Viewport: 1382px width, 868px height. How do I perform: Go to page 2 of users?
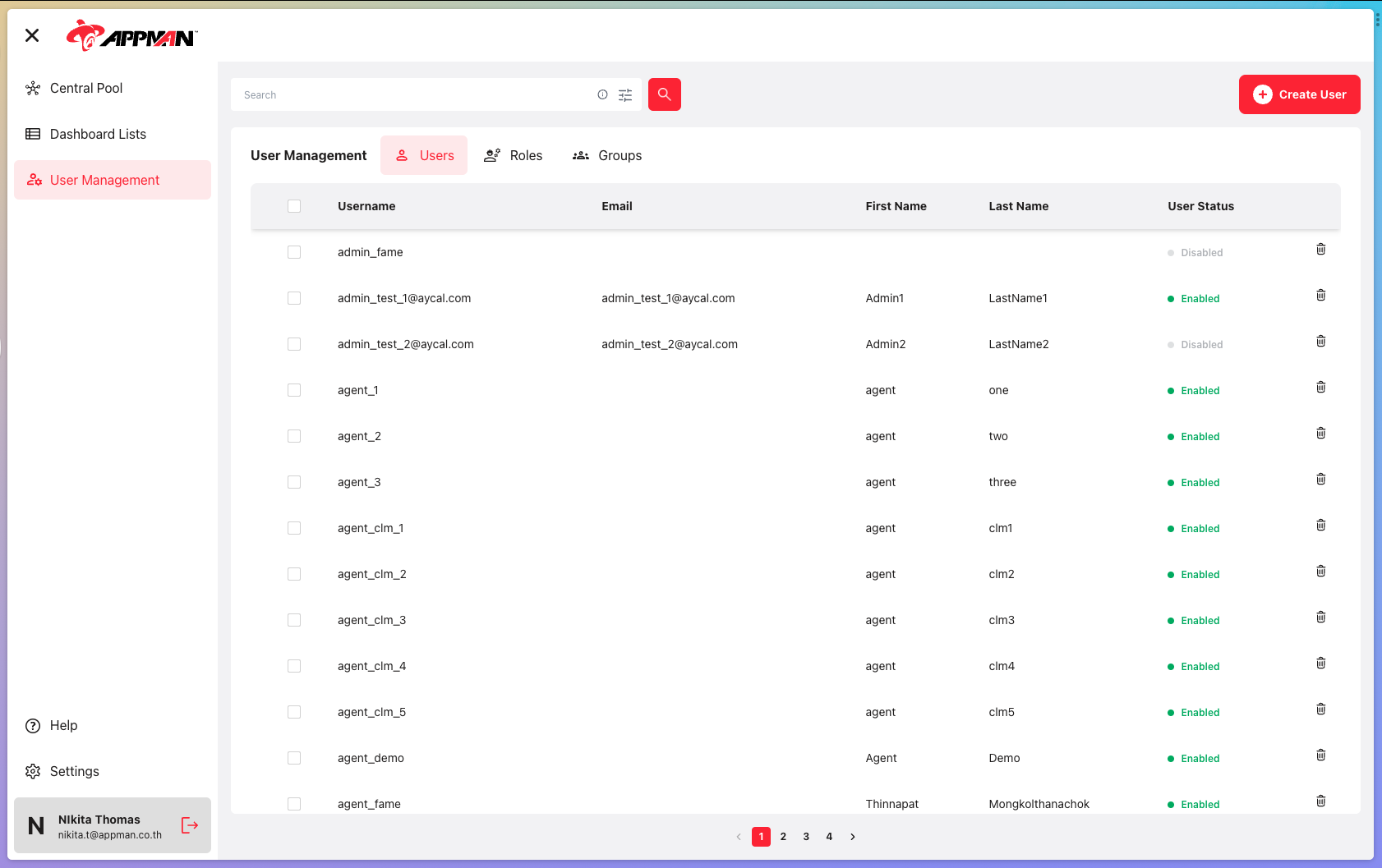coord(784,837)
